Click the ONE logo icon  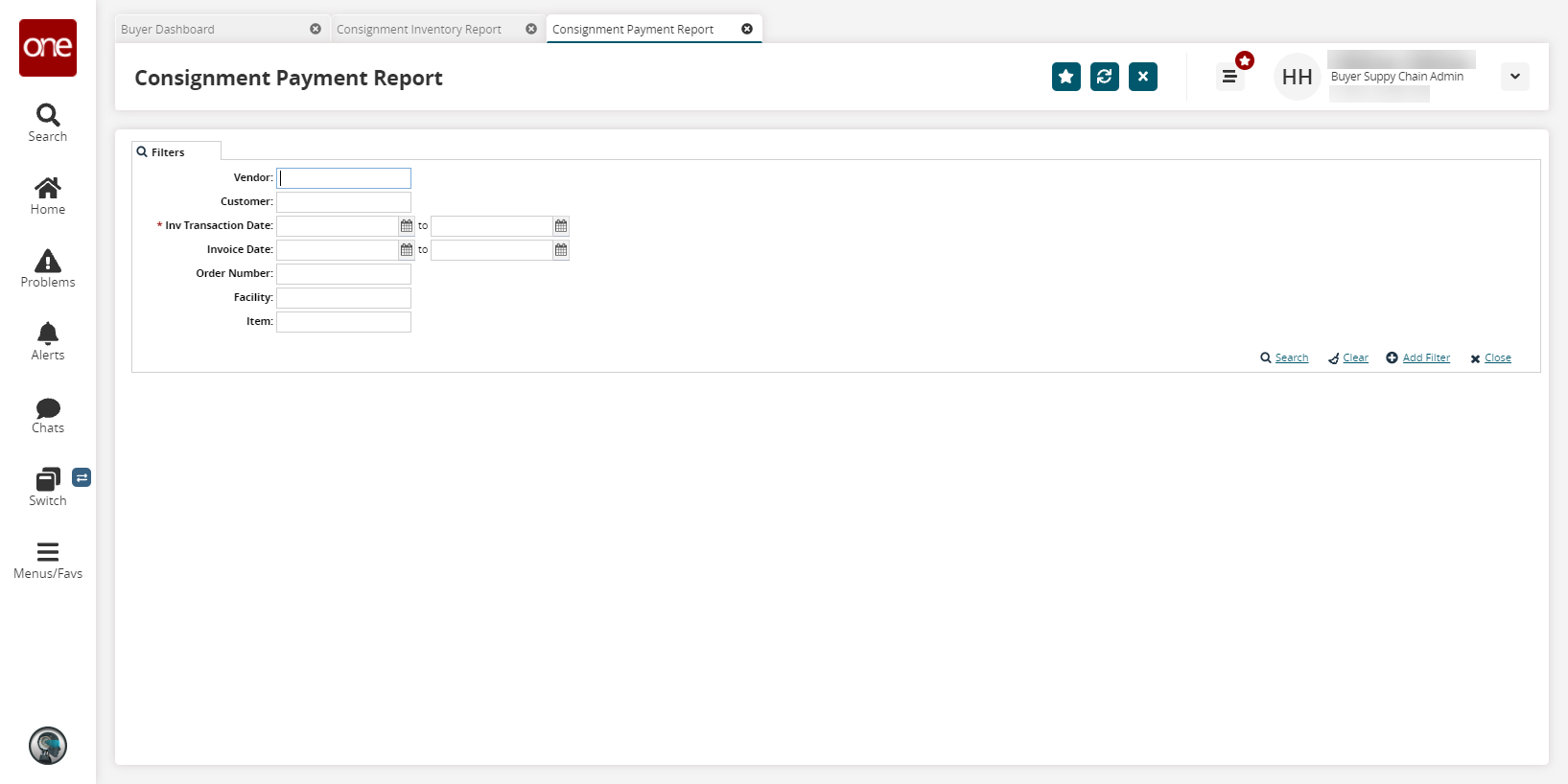(48, 48)
